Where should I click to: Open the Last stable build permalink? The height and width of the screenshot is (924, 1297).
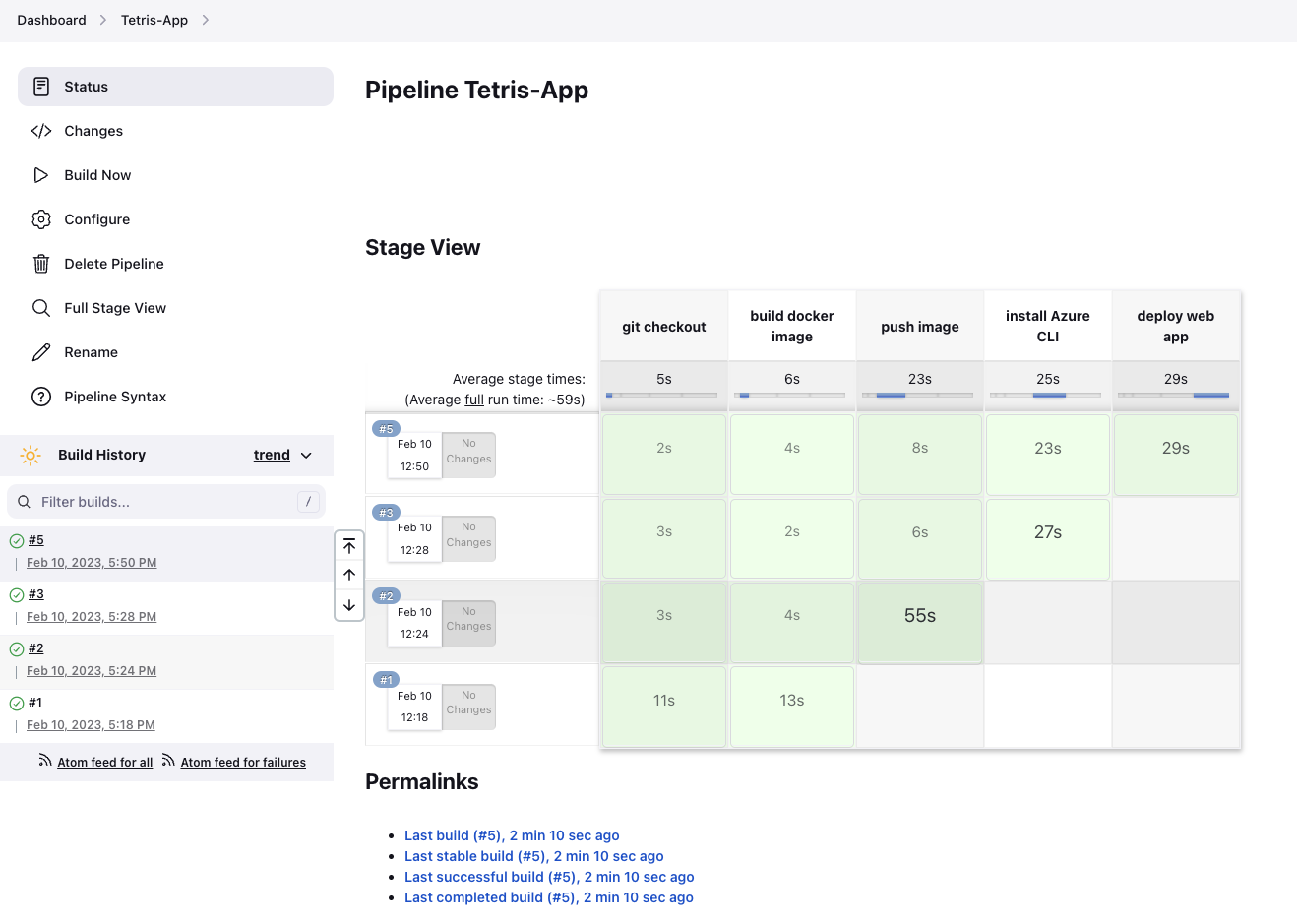click(x=533, y=856)
